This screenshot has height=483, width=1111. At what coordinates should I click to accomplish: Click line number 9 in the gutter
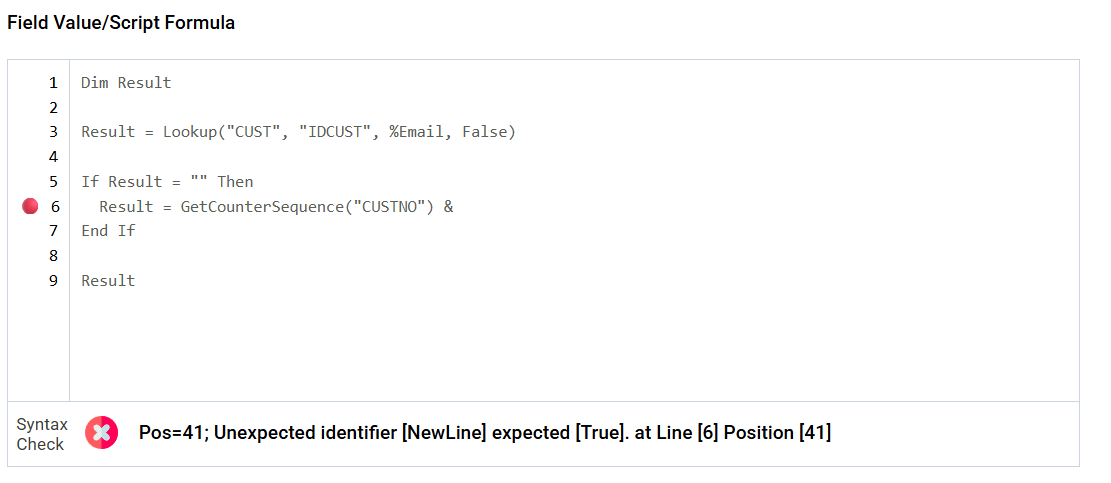click(x=53, y=281)
